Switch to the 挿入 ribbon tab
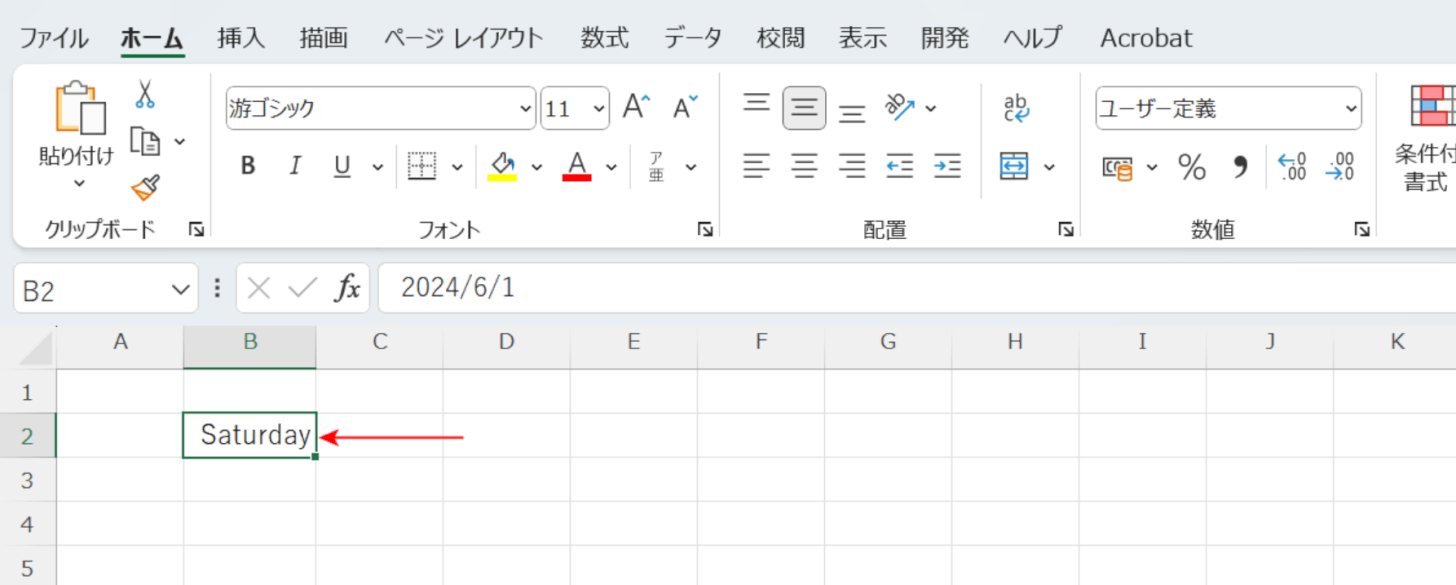This screenshot has width=1456, height=585. tap(241, 38)
